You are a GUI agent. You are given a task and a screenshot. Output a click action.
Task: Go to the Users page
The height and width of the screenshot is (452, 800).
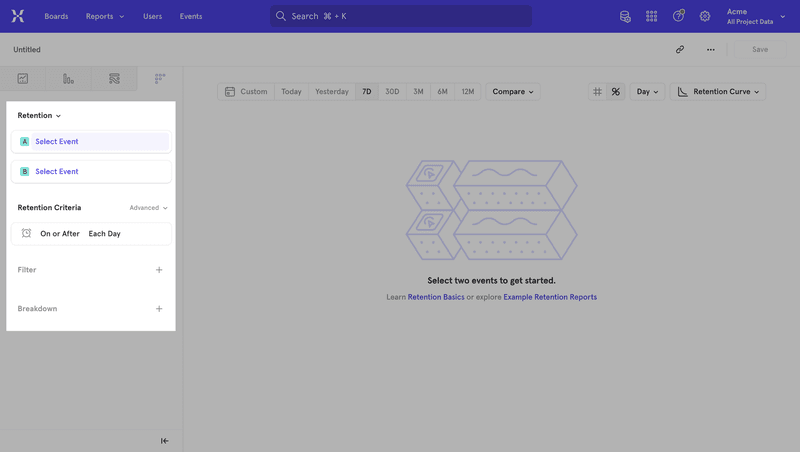tap(152, 16)
